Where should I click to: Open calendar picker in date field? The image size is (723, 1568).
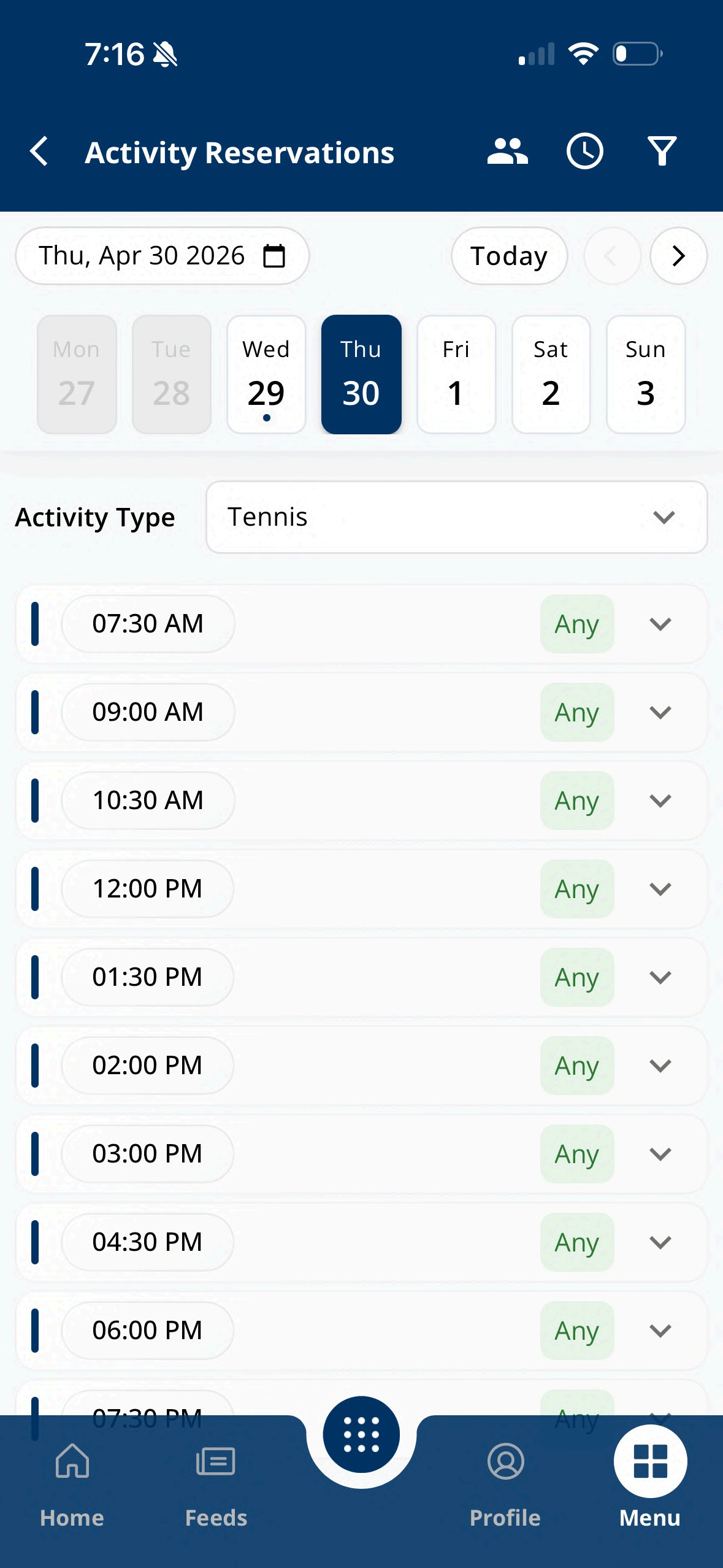pos(274,256)
